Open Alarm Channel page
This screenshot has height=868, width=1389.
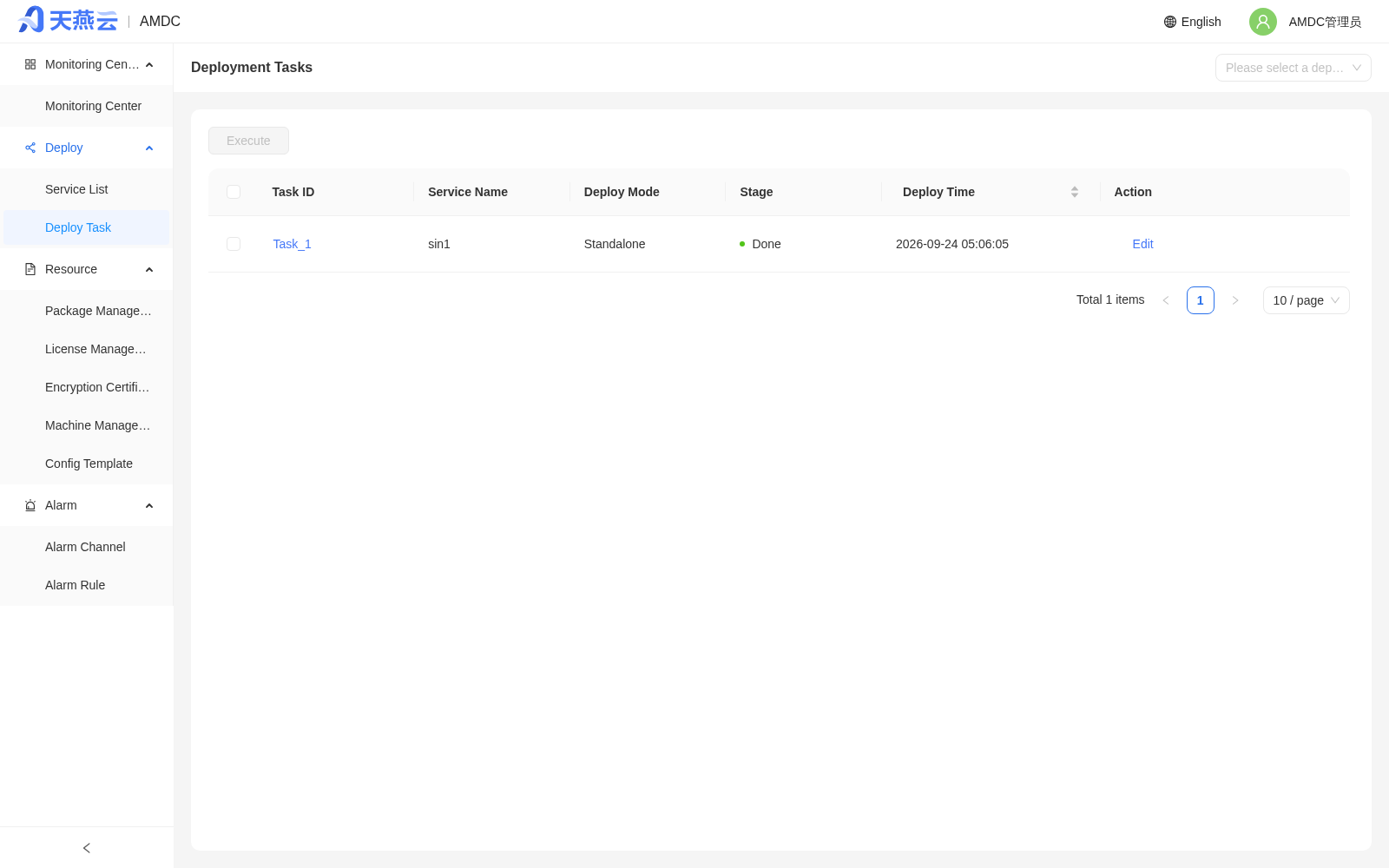click(87, 547)
